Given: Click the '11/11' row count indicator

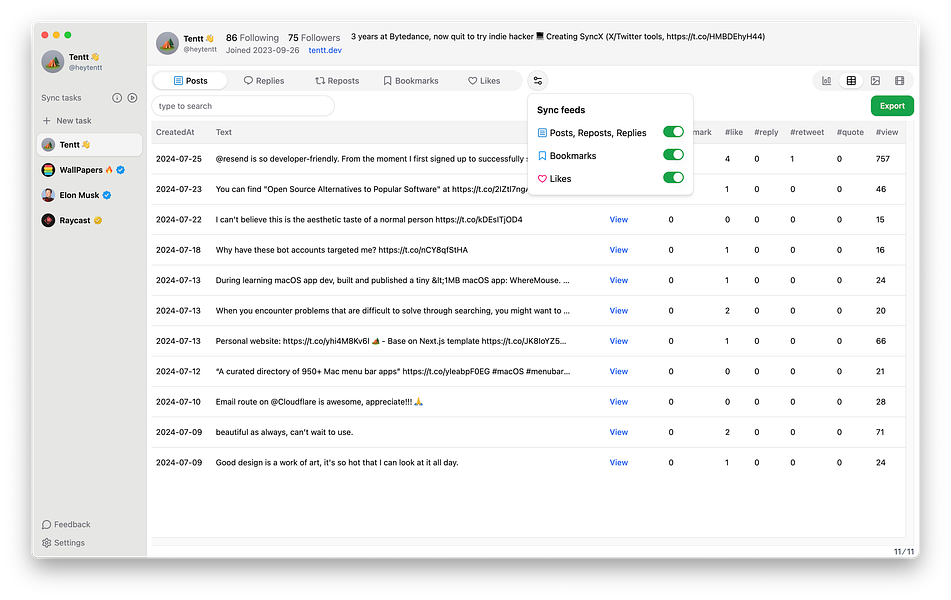Looking at the screenshot, I should (904, 551).
